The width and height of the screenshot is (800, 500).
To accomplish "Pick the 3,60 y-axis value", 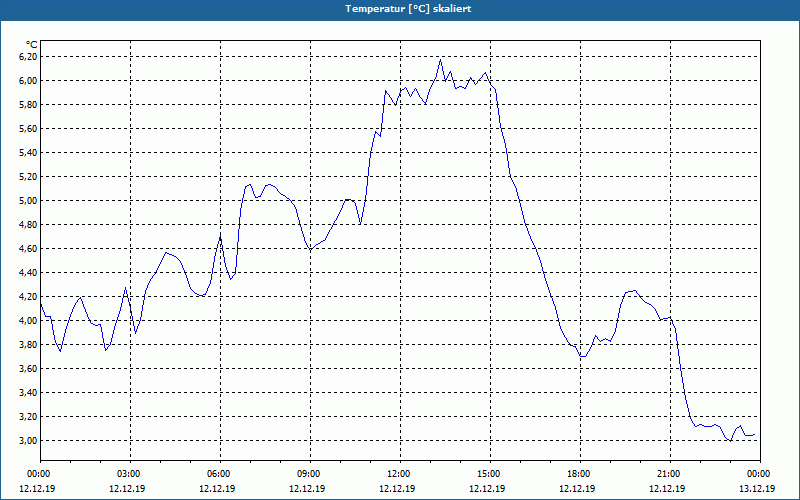I will pyautogui.click(x=28, y=368).
